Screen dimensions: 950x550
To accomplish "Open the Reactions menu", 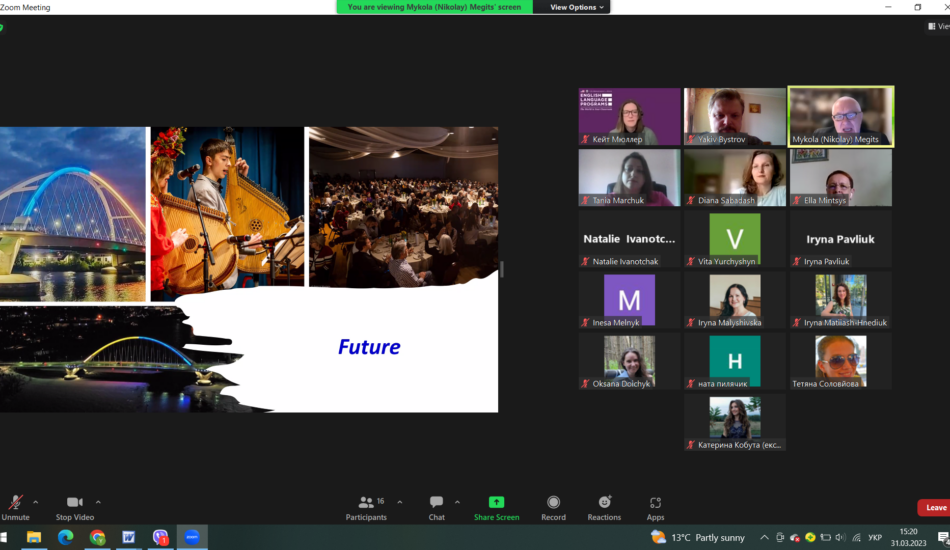I will [x=604, y=502].
